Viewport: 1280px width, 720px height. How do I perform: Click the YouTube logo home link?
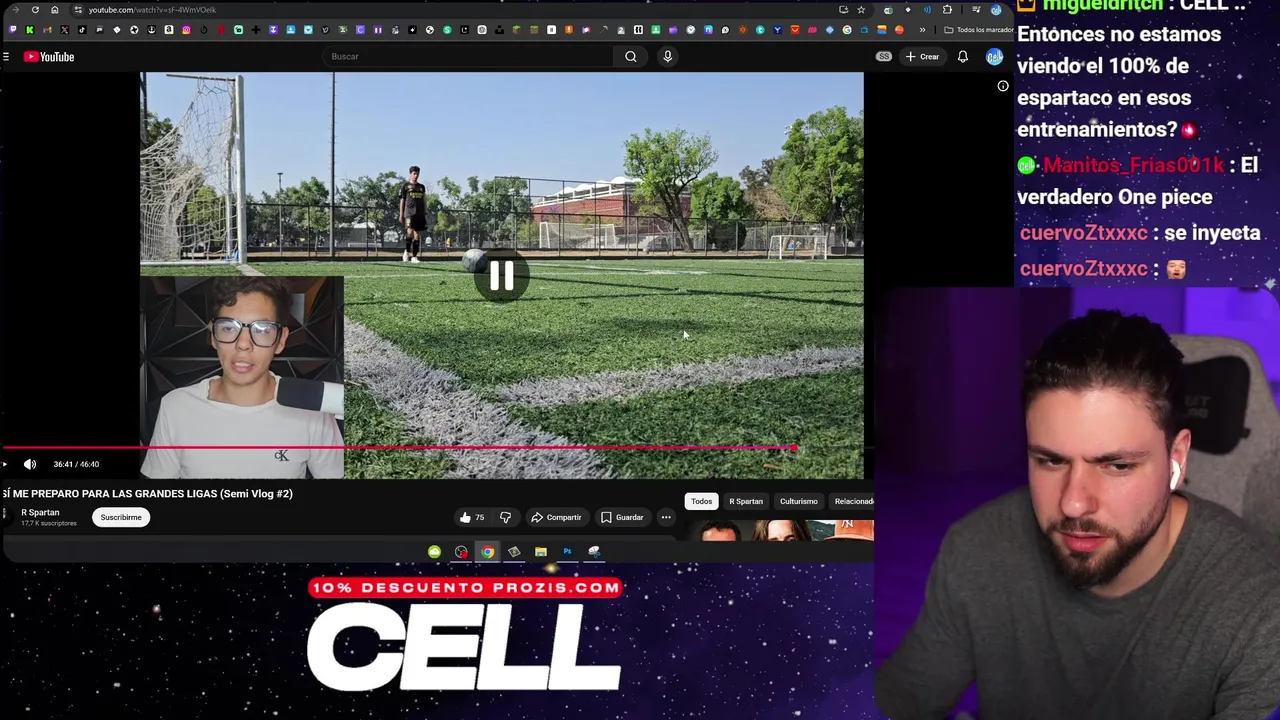pos(49,57)
